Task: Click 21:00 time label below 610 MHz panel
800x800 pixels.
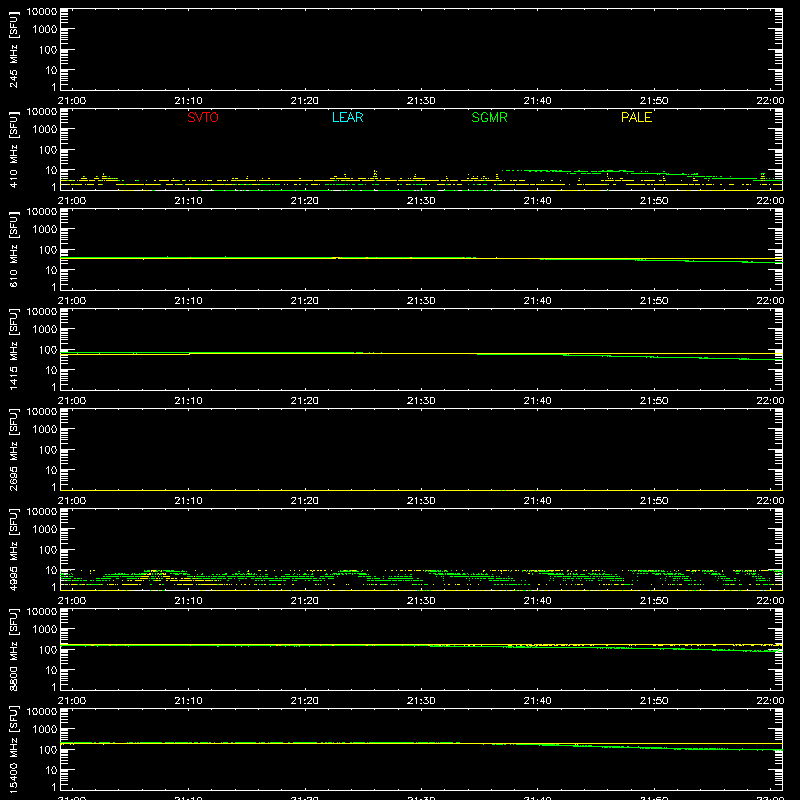Action: tap(72, 301)
